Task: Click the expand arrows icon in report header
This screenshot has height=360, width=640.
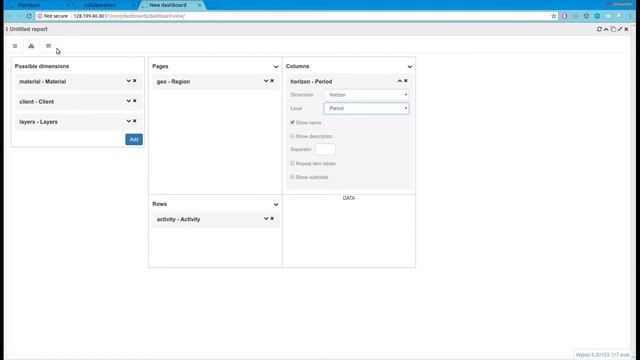Action: pyautogui.click(x=620, y=29)
